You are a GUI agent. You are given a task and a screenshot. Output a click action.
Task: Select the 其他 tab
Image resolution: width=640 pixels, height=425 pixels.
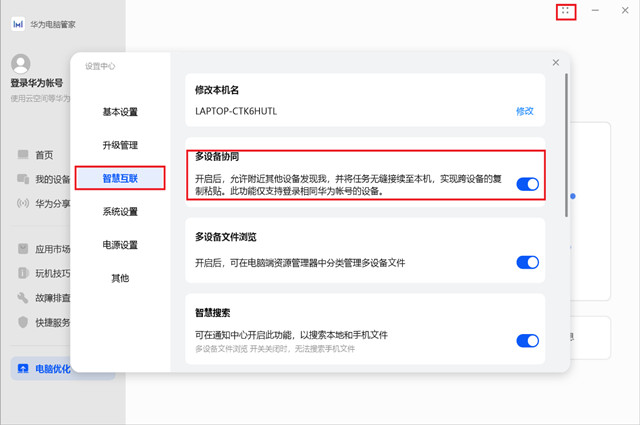point(120,278)
